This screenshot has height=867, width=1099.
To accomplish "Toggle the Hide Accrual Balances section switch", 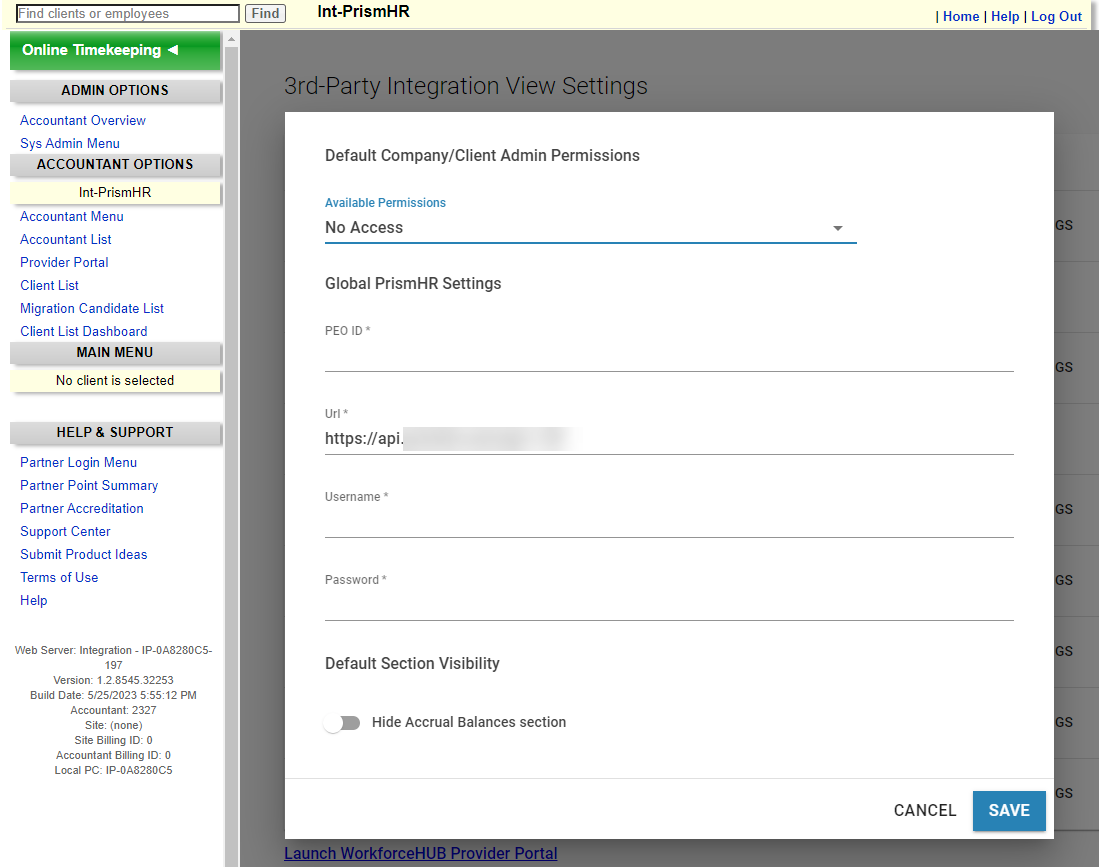I will tap(342, 722).
